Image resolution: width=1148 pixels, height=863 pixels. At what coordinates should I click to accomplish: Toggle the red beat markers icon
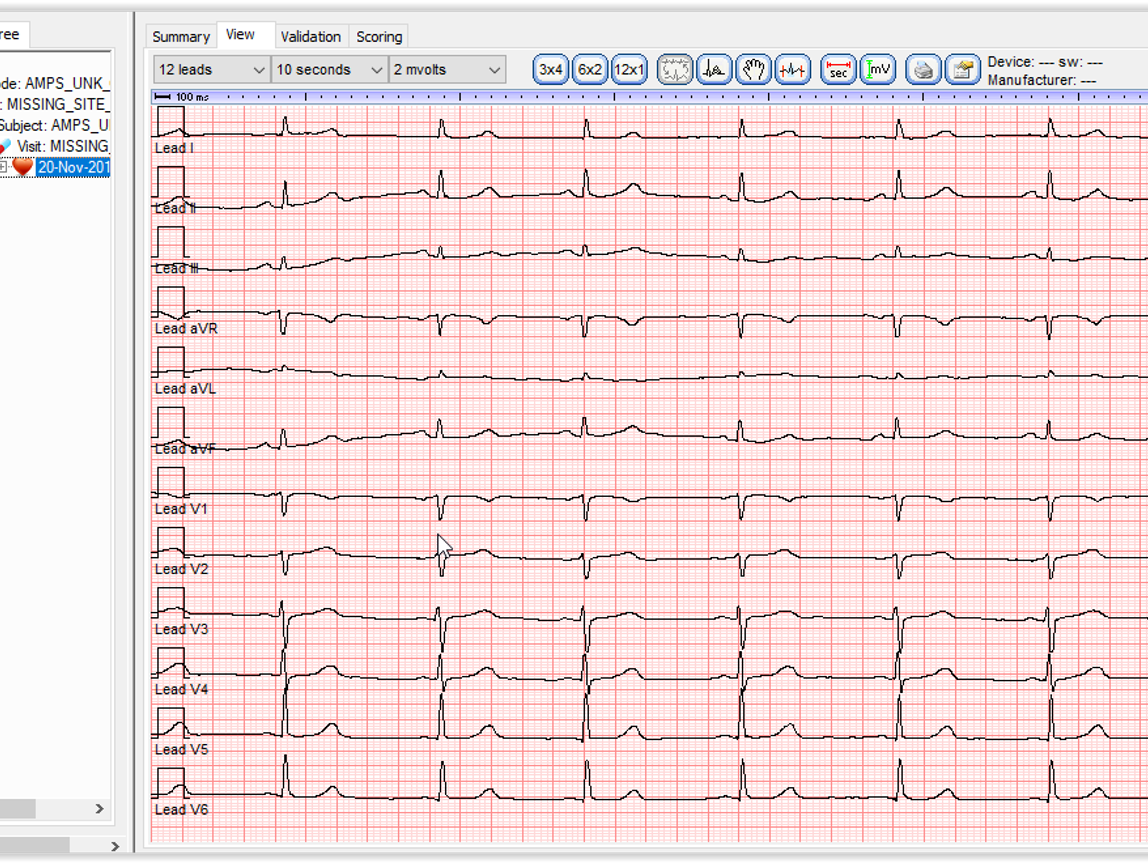[793, 70]
